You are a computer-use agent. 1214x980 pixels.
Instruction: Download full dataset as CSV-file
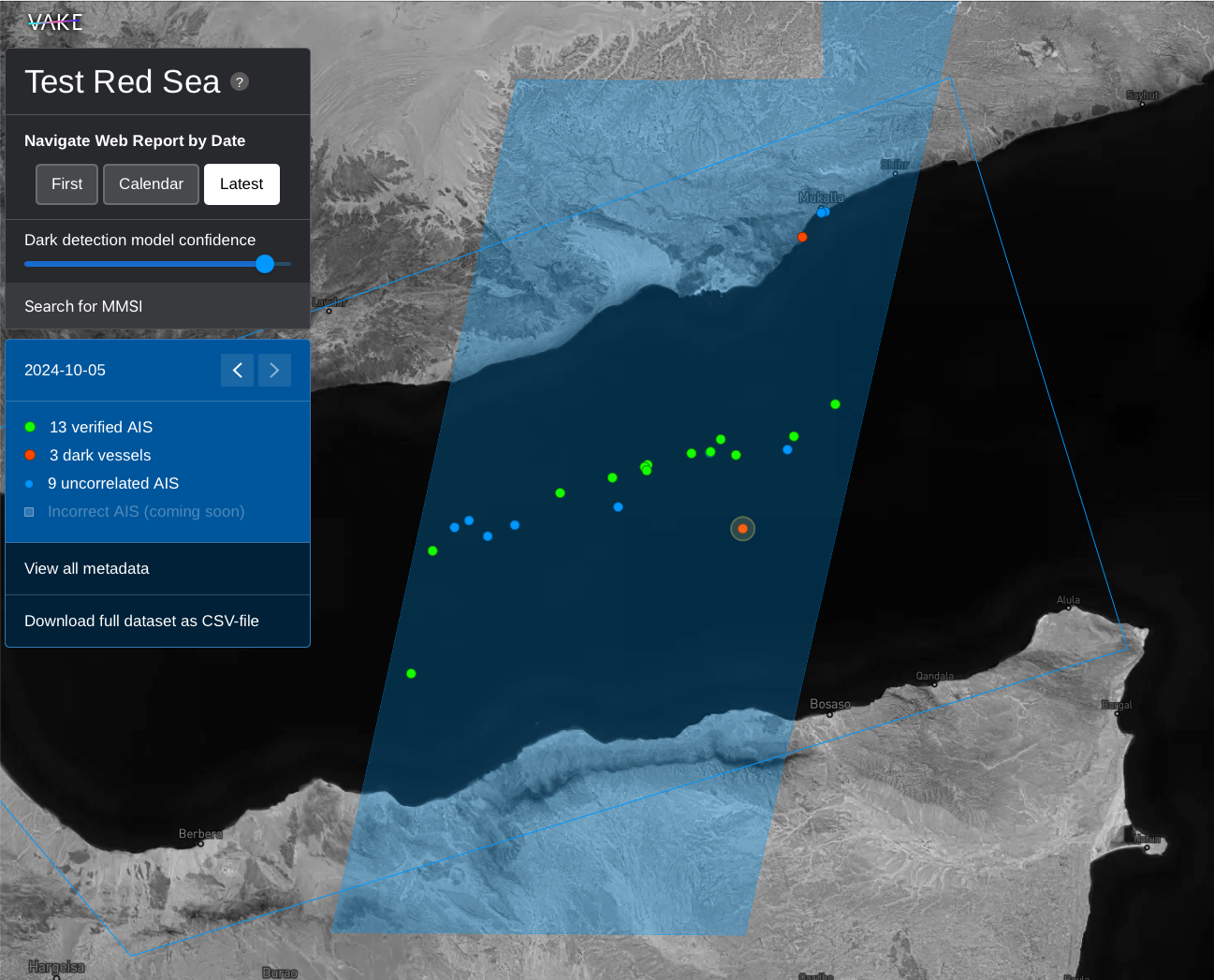click(141, 622)
